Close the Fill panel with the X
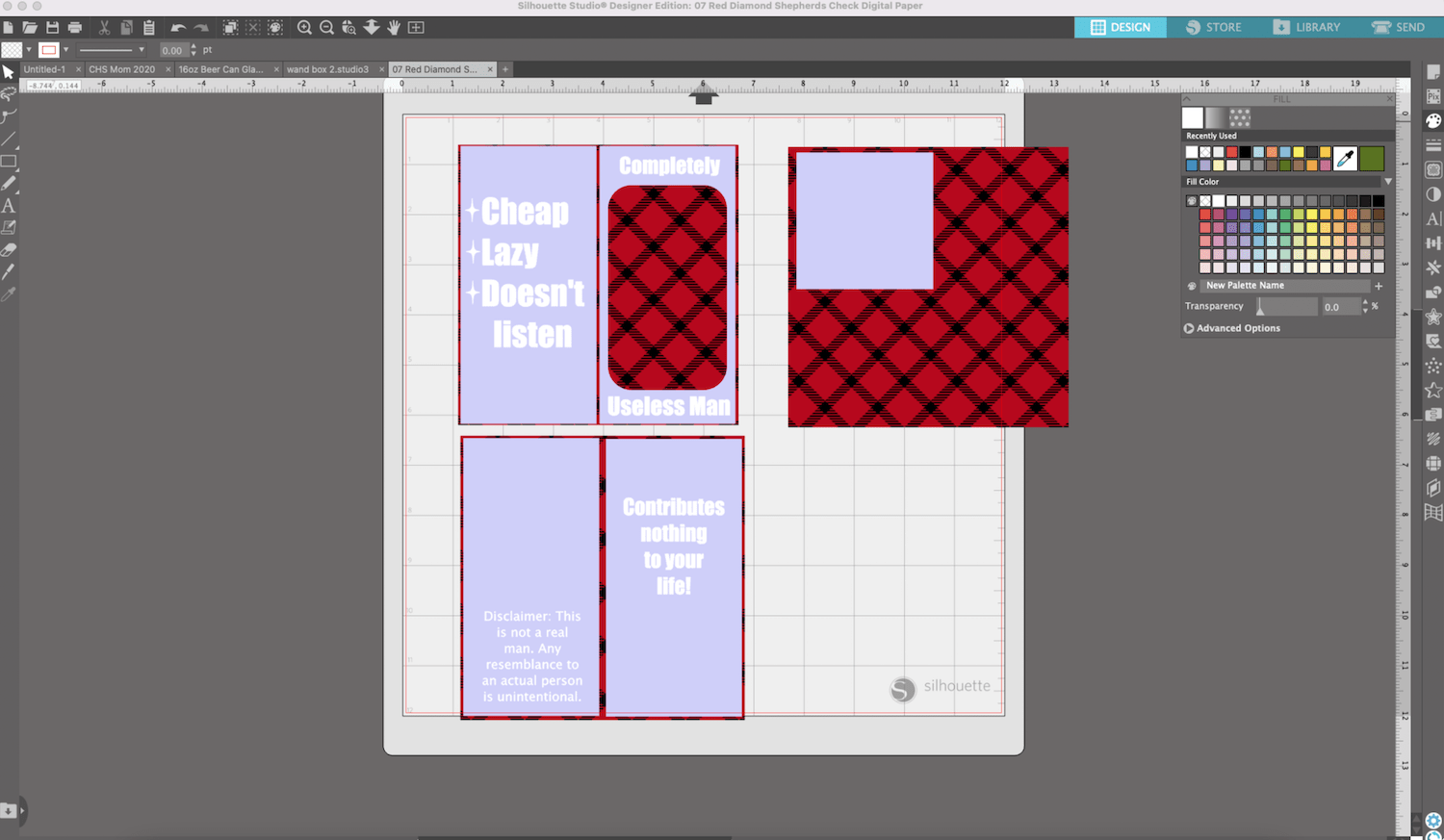Image resolution: width=1444 pixels, height=840 pixels. 1389,99
